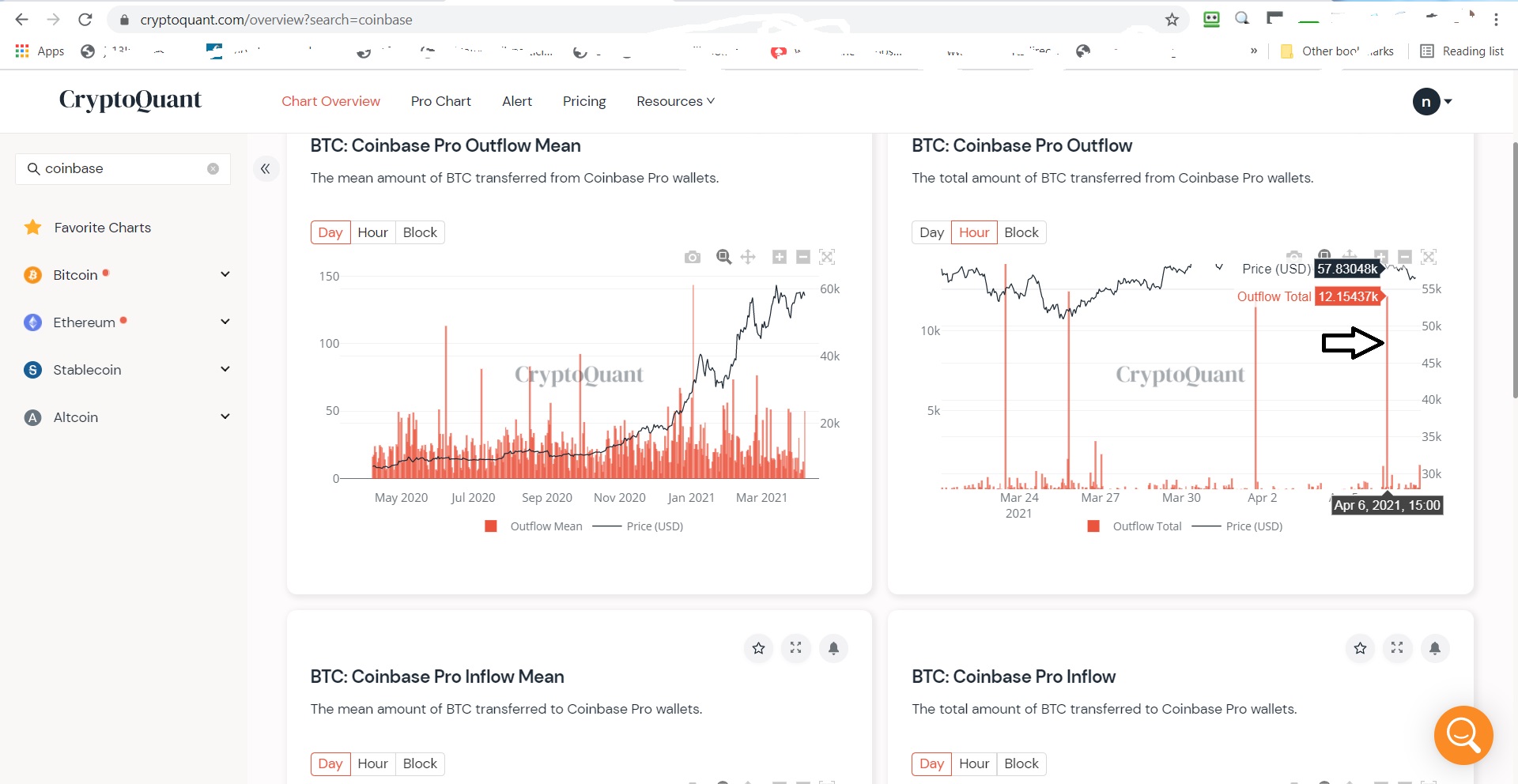Select the pan tool on Outflow Mean chart
The height and width of the screenshot is (784, 1518).
pyautogui.click(x=748, y=257)
